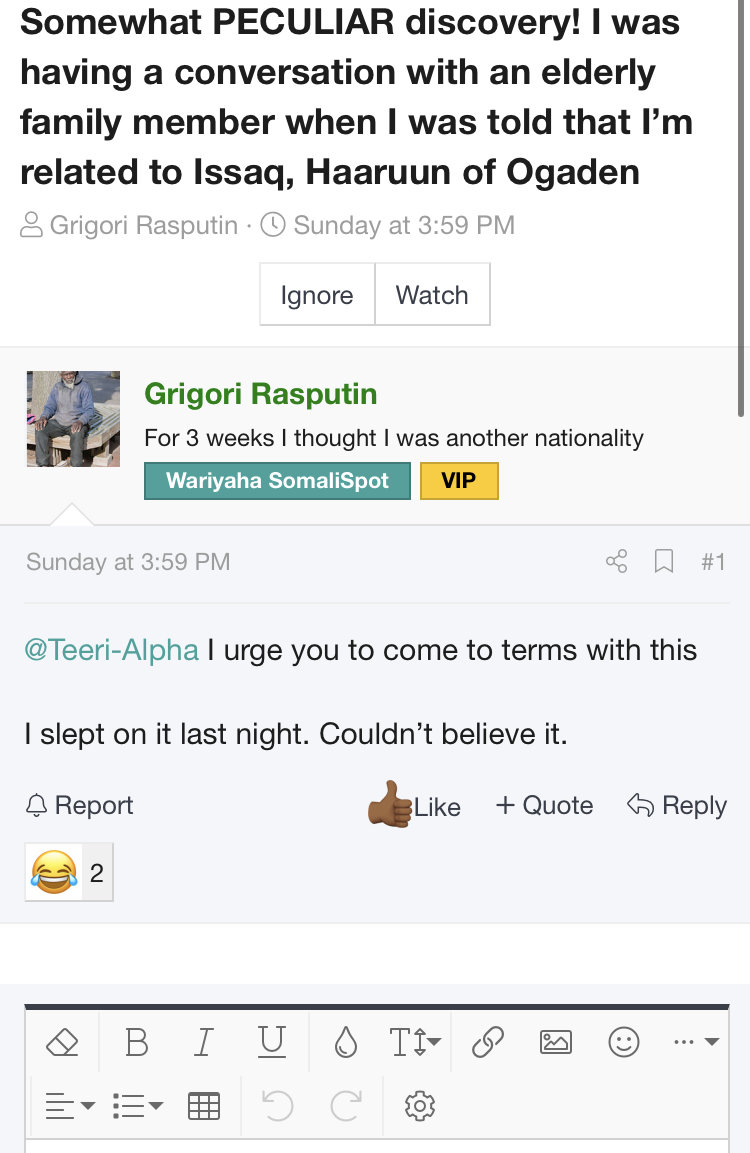
Task: Insert an image in the editor
Action: (x=556, y=1041)
